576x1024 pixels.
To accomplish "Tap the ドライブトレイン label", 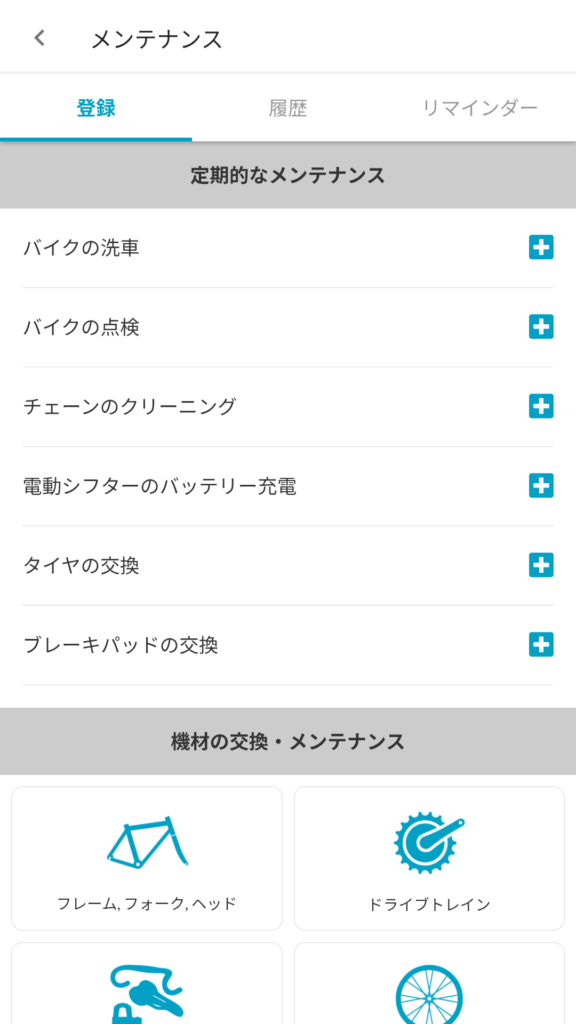I will pos(429,904).
